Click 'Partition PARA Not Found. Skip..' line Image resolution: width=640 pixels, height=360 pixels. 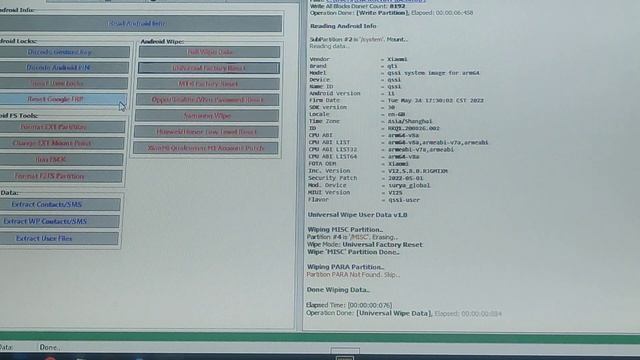[x=353, y=275]
